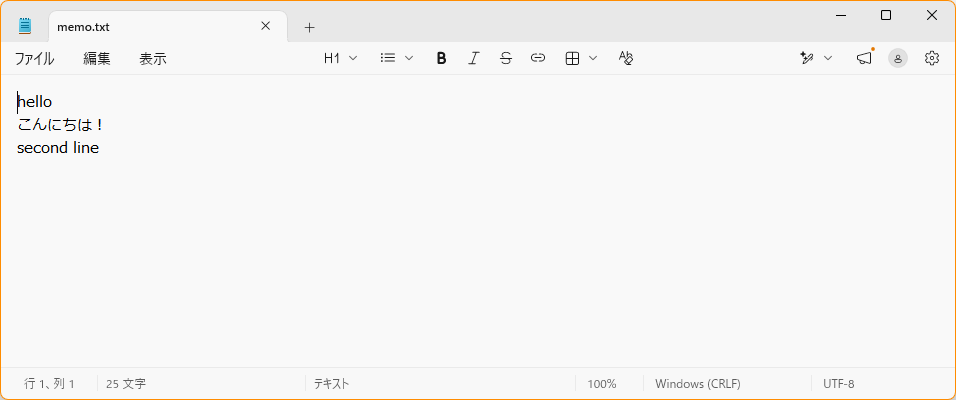Viewport: 956px width, 400px height.
Task: Toggle strikethrough formatting
Action: (x=505, y=59)
